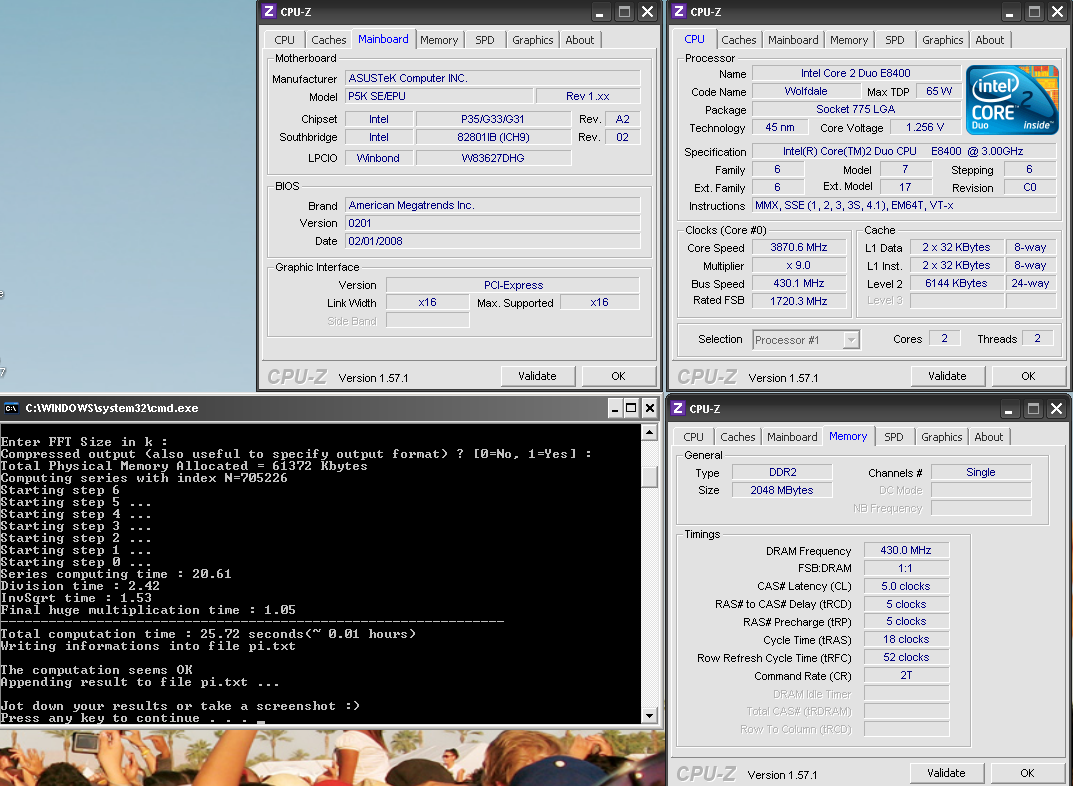Click the CPU-Z icon in the Mainboard window title bar
1073x786 pixels.
269,11
